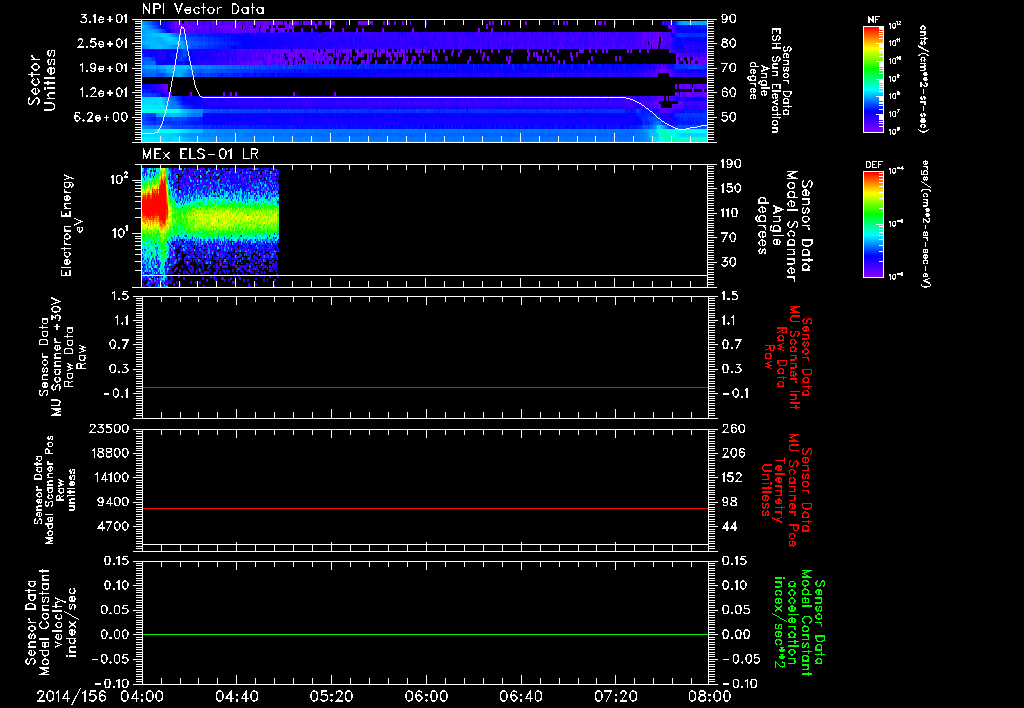This screenshot has width=1024, height=708.
Task: Click the 18800 scanner position tick
Action: (108, 453)
